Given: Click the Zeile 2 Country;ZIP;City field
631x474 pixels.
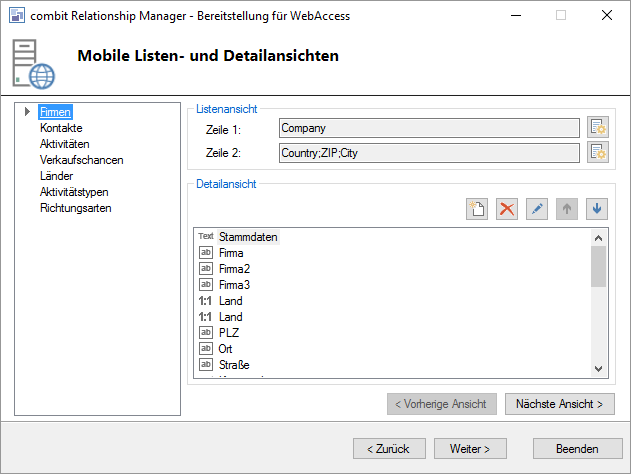Looking at the screenshot, I should pyautogui.click(x=429, y=152).
